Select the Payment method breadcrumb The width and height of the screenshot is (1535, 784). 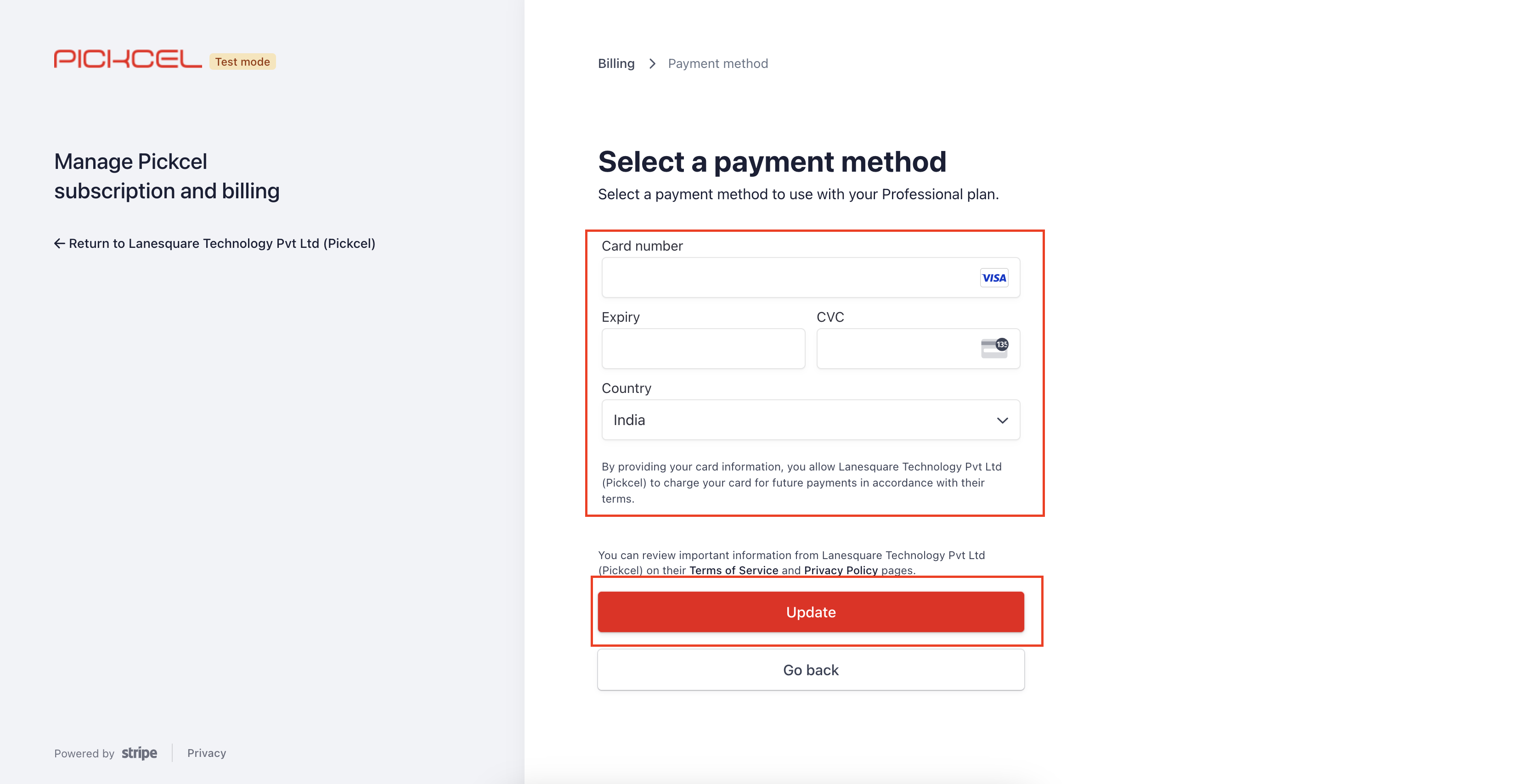(718, 64)
